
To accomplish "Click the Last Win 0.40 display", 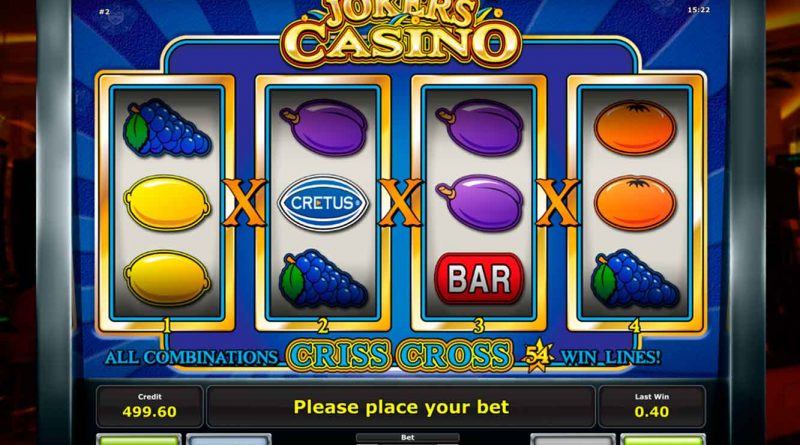I will pyautogui.click(x=652, y=406).
